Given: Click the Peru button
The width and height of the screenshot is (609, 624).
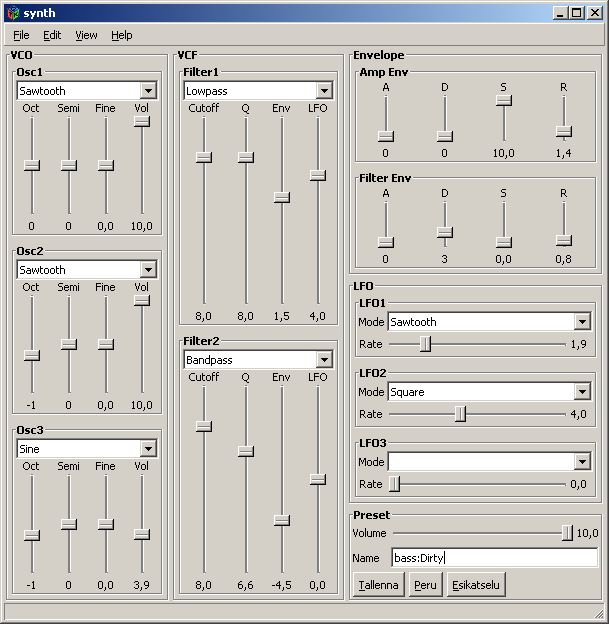Looking at the screenshot, I should pyautogui.click(x=426, y=585).
